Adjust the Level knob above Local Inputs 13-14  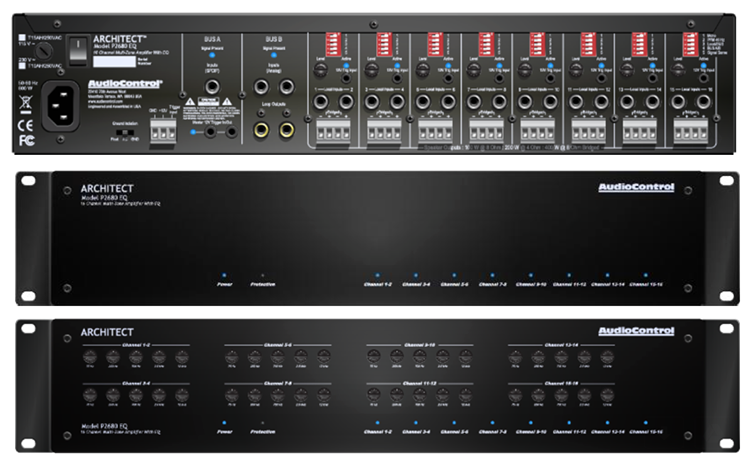click(x=627, y=70)
